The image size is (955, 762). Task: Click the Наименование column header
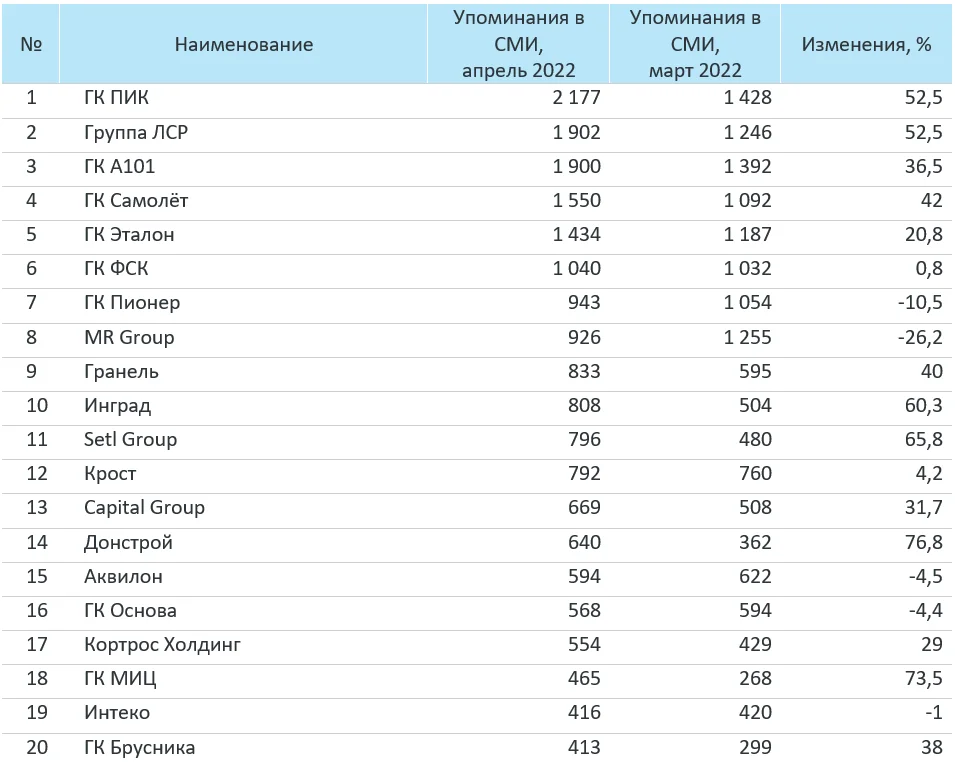(243, 44)
